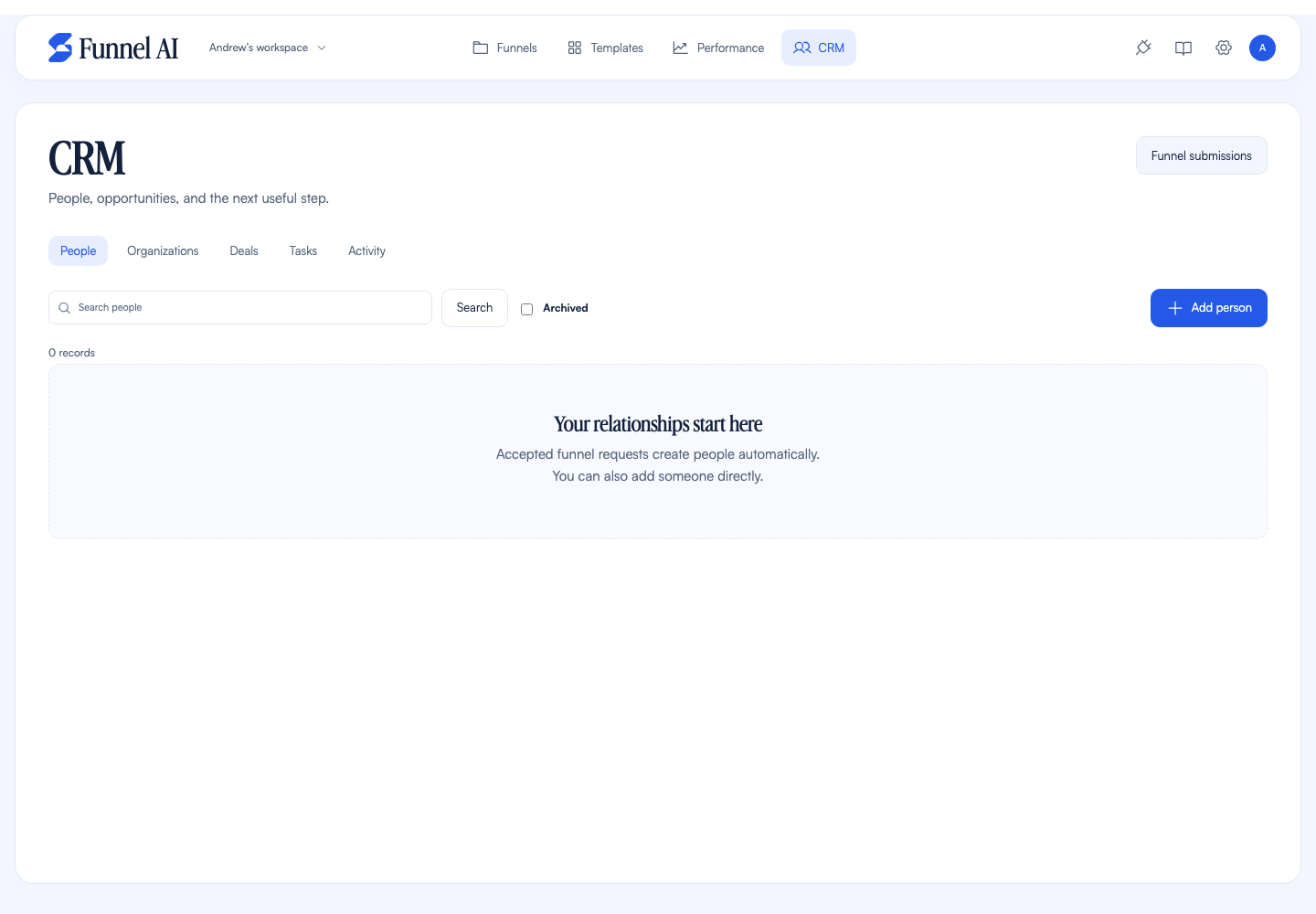Open the settings gear icon
This screenshot has height=914, width=1316.
point(1224,48)
